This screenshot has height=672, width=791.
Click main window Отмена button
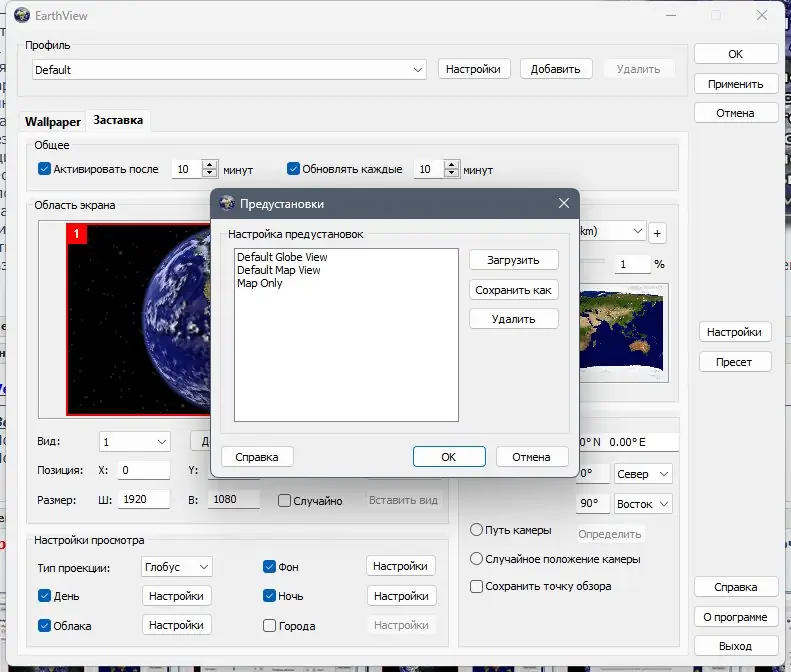coord(736,113)
